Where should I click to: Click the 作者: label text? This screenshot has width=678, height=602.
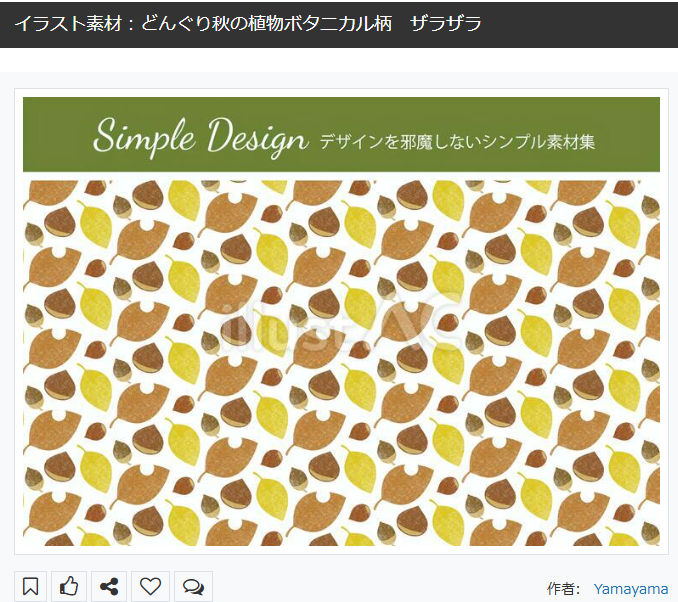(563, 589)
